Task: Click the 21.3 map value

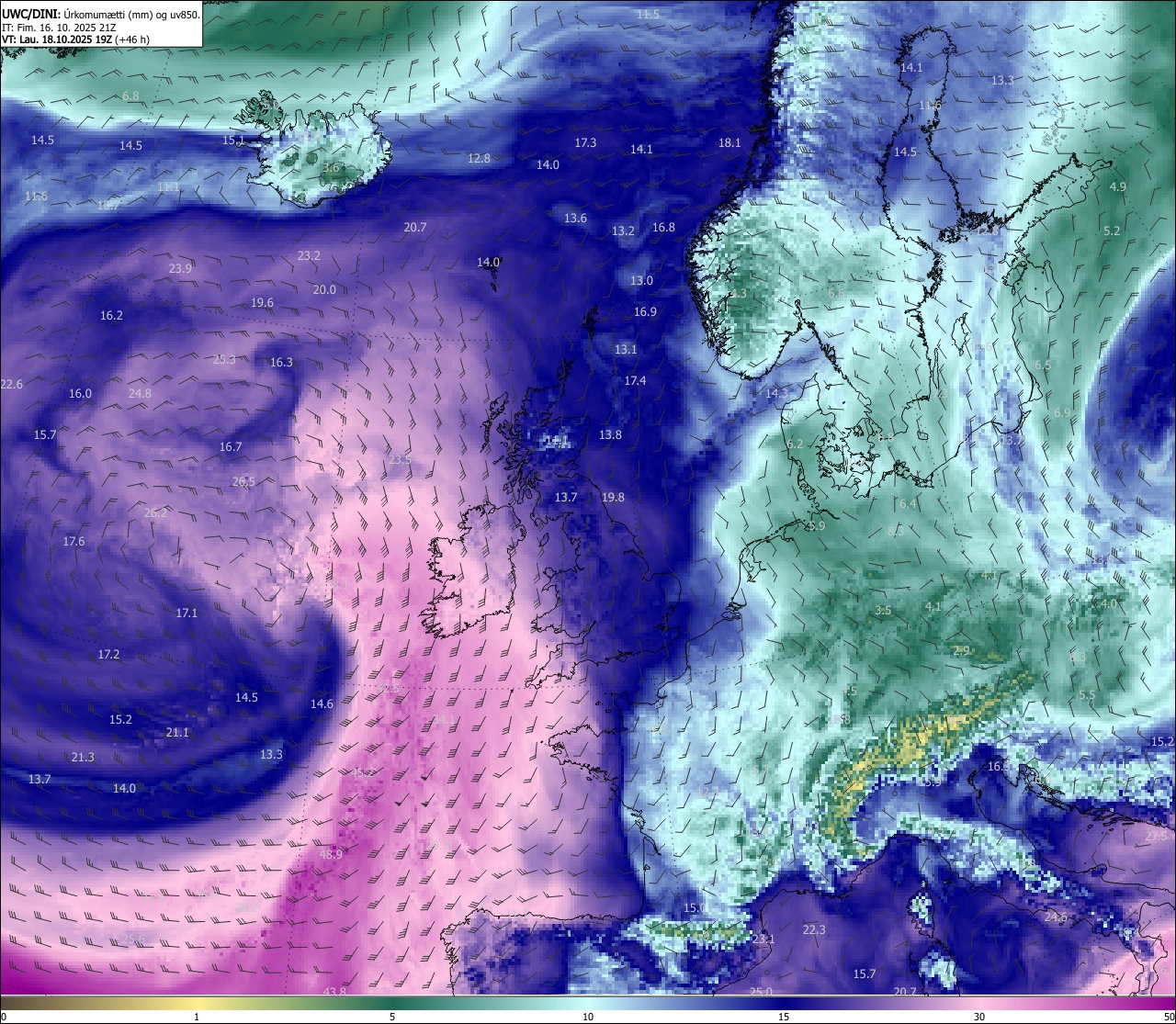Action: tap(83, 757)
